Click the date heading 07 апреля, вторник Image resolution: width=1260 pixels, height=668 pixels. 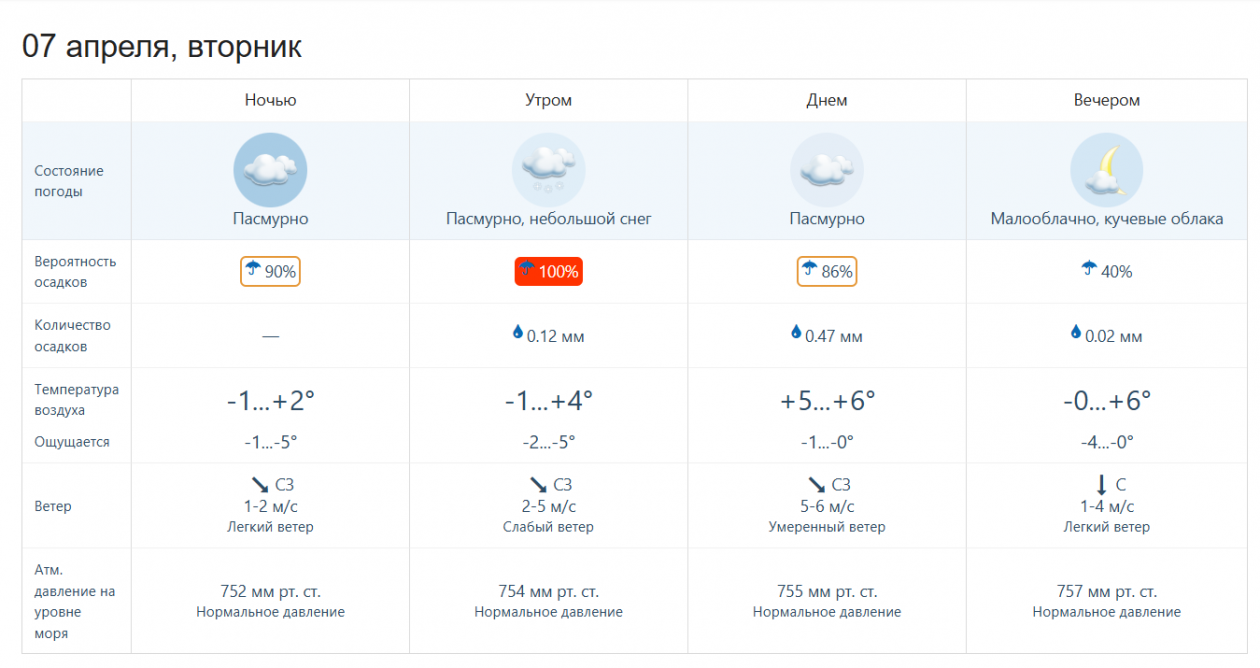(162, 47)
